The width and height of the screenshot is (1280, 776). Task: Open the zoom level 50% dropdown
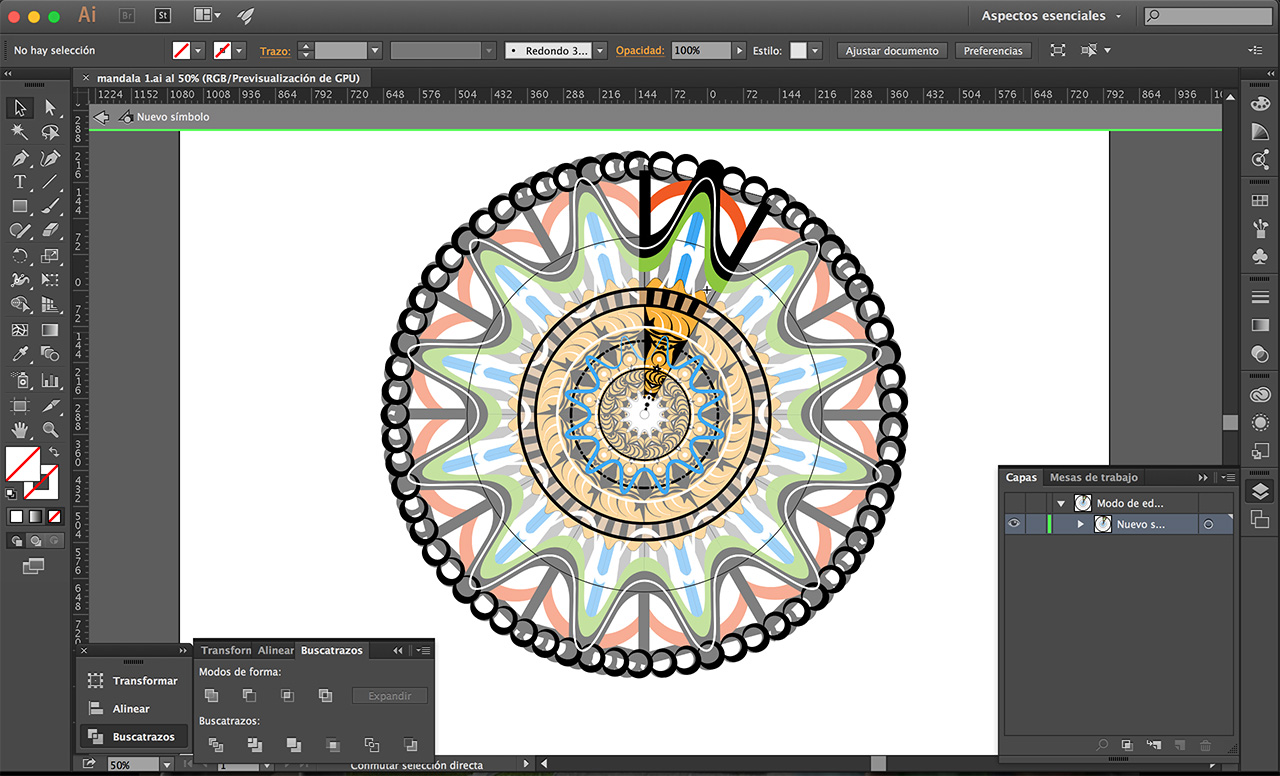[166, 765]
